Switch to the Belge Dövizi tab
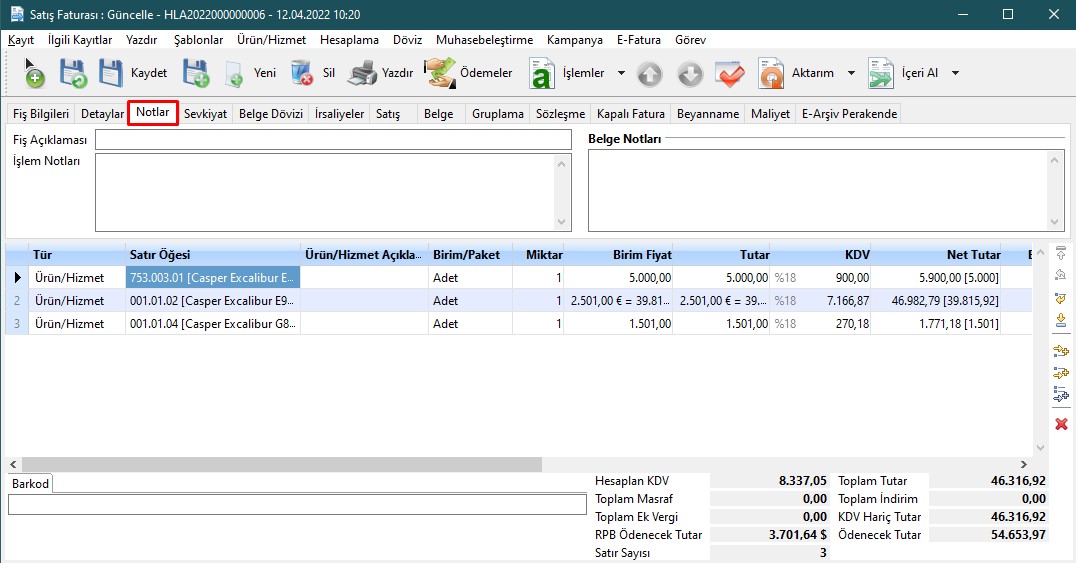This screenshot has width=1076, height=563. coord(270,114)
